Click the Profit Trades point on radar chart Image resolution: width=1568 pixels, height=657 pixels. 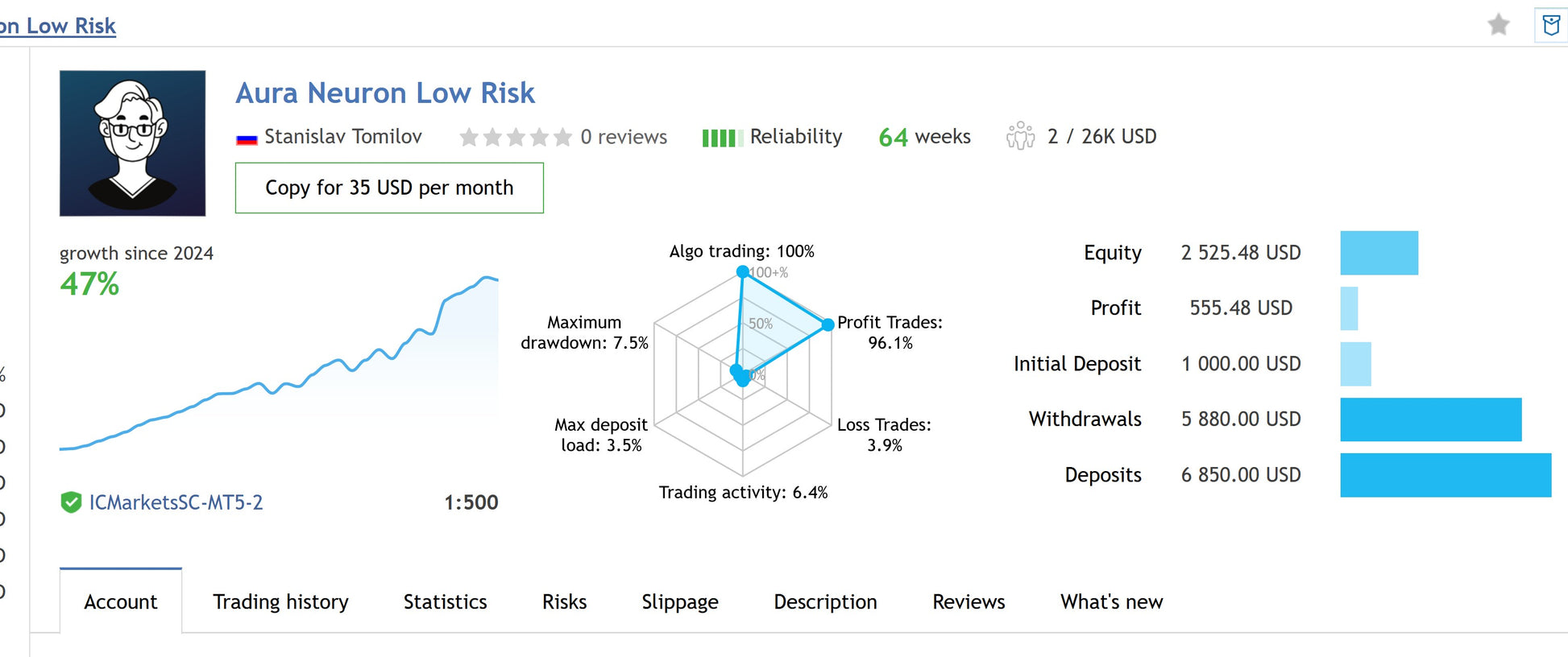828,324
